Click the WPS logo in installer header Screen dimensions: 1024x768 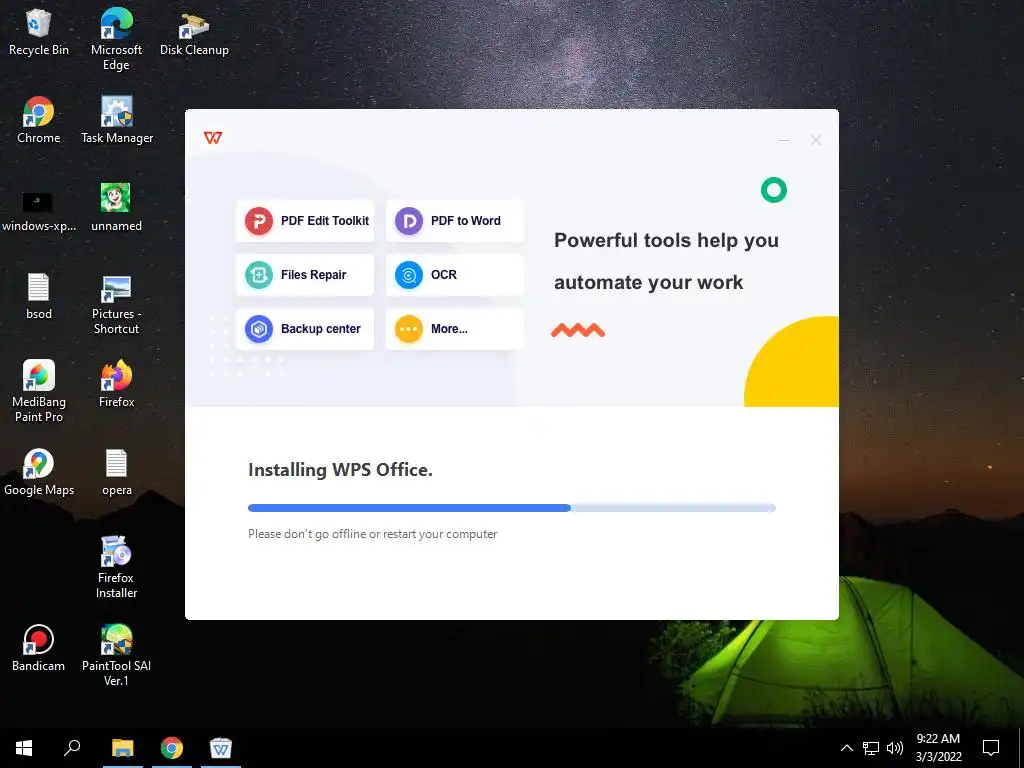[x=213, y=138]
